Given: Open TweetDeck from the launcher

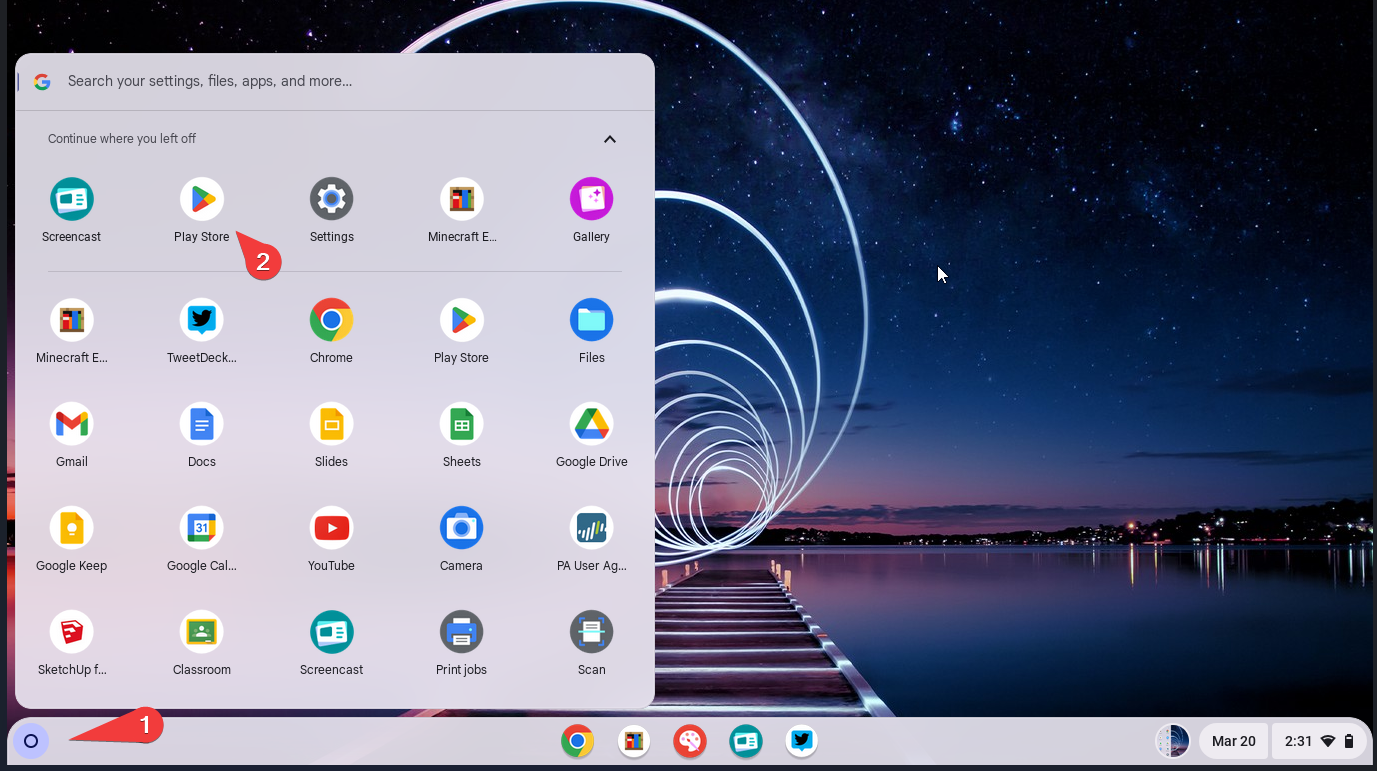Looking at the screenshot, I should 201,318.
